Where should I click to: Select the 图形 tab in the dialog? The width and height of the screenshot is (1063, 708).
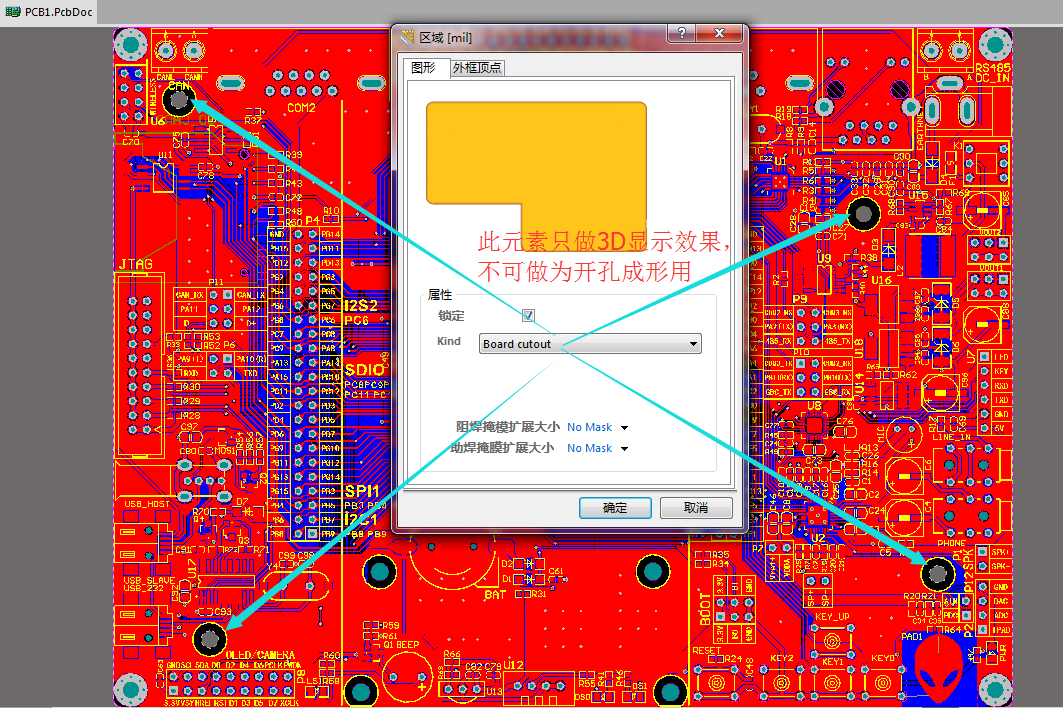[x=424, y=68]
